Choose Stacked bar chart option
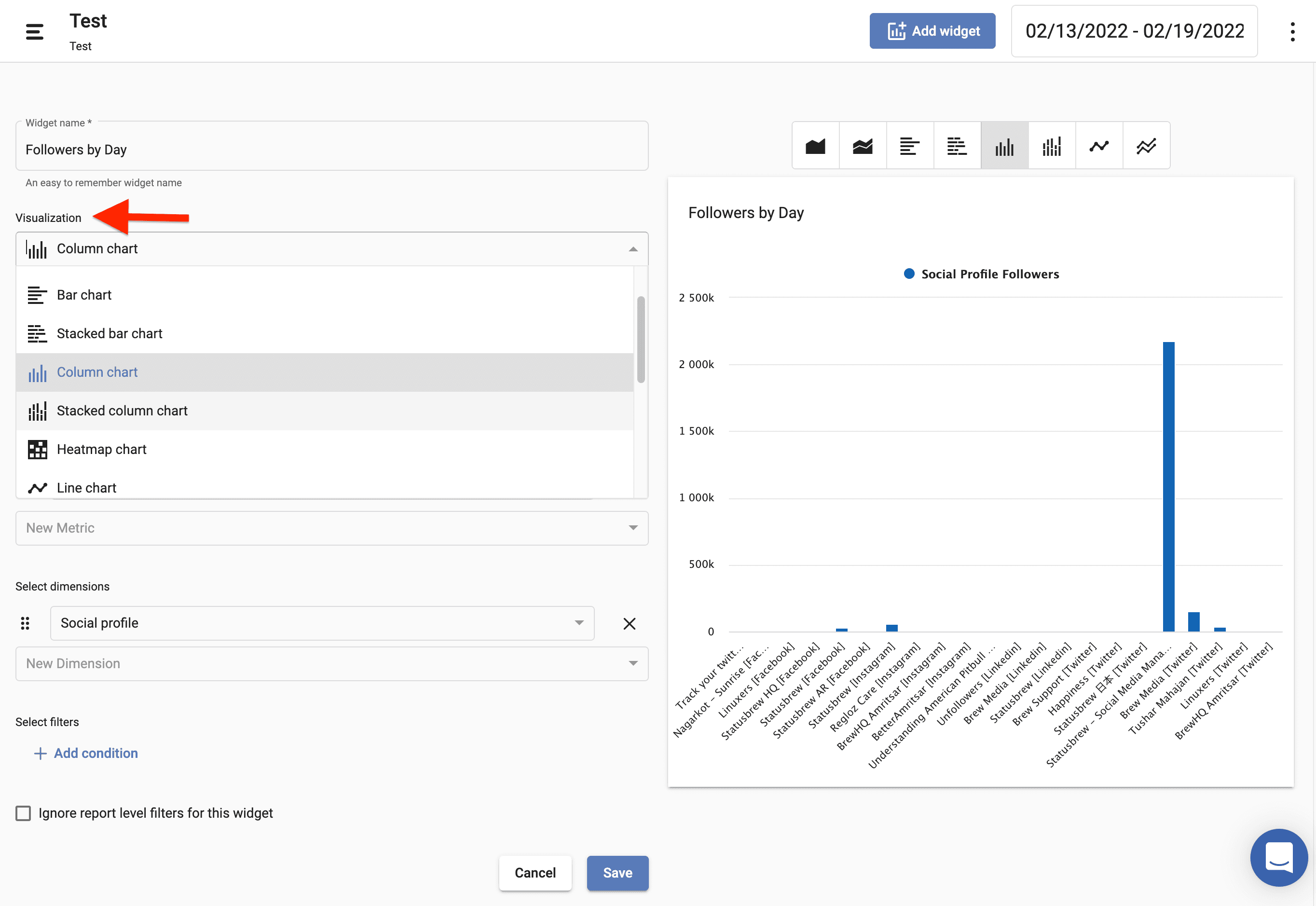 coord(110,333)
